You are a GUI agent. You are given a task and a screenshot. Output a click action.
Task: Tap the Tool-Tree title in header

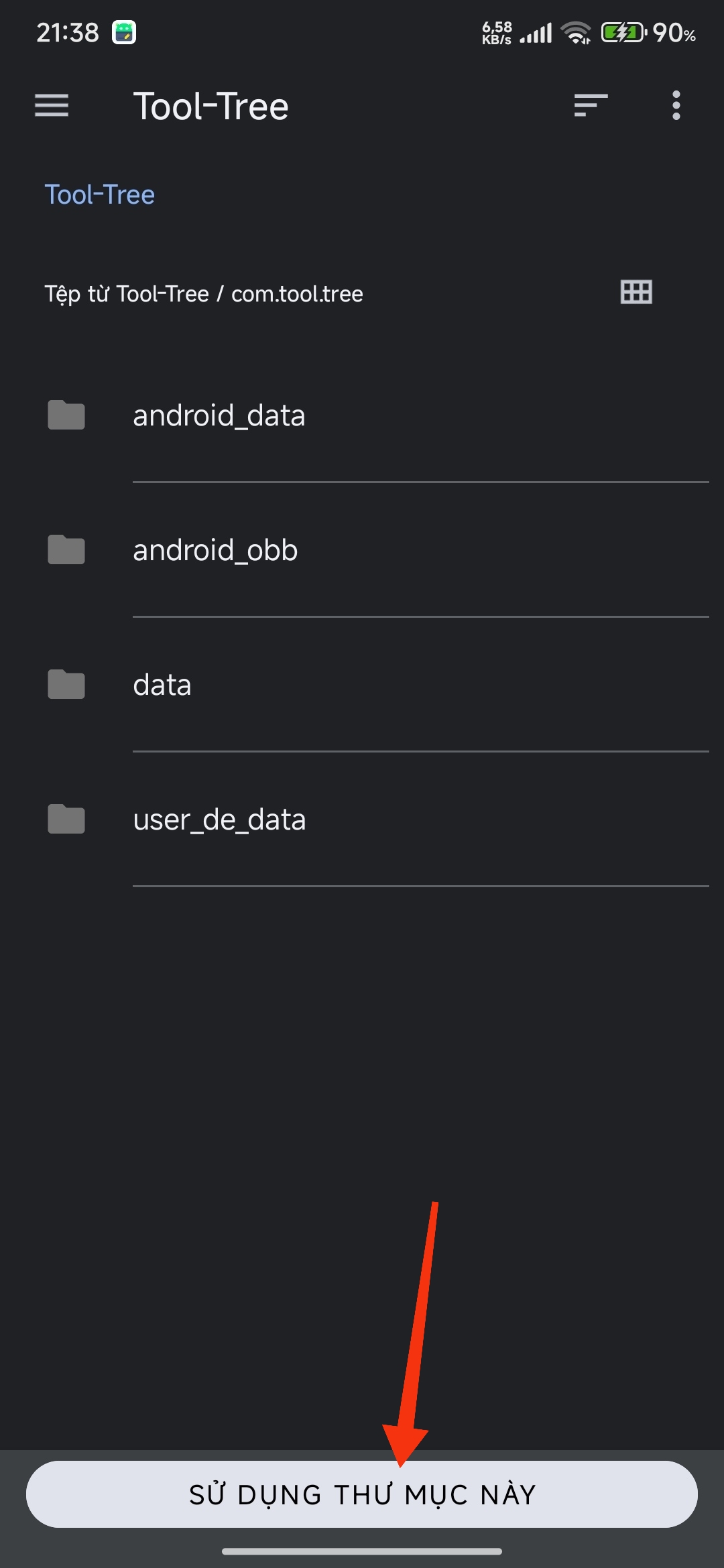(x=210, y=106)
